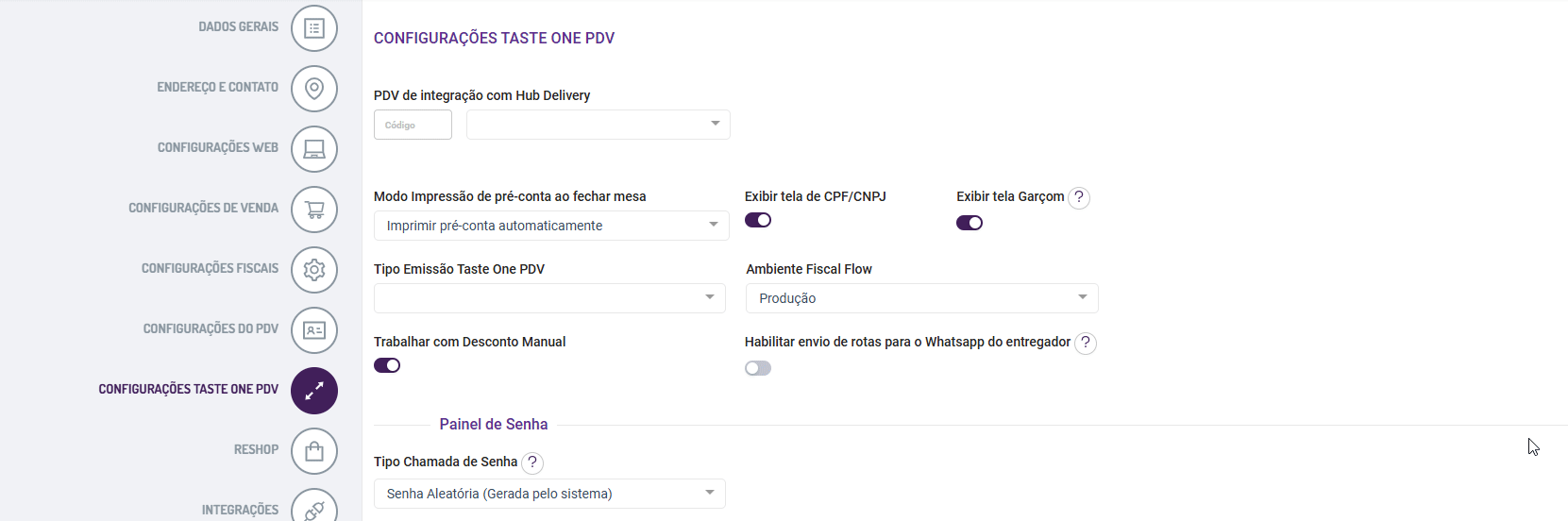
Task: Open Endereço e Contato location pin icon
Action: click(314, 89)
